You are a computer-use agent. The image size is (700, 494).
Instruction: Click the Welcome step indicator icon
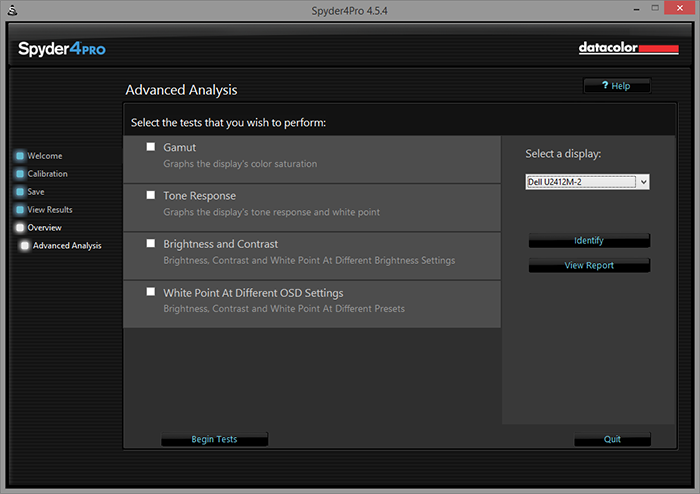click(x=19, y=156)
